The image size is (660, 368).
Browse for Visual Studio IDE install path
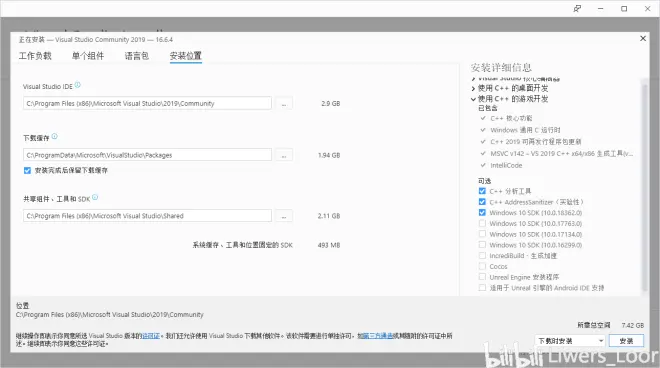click(x=284, y=103)
